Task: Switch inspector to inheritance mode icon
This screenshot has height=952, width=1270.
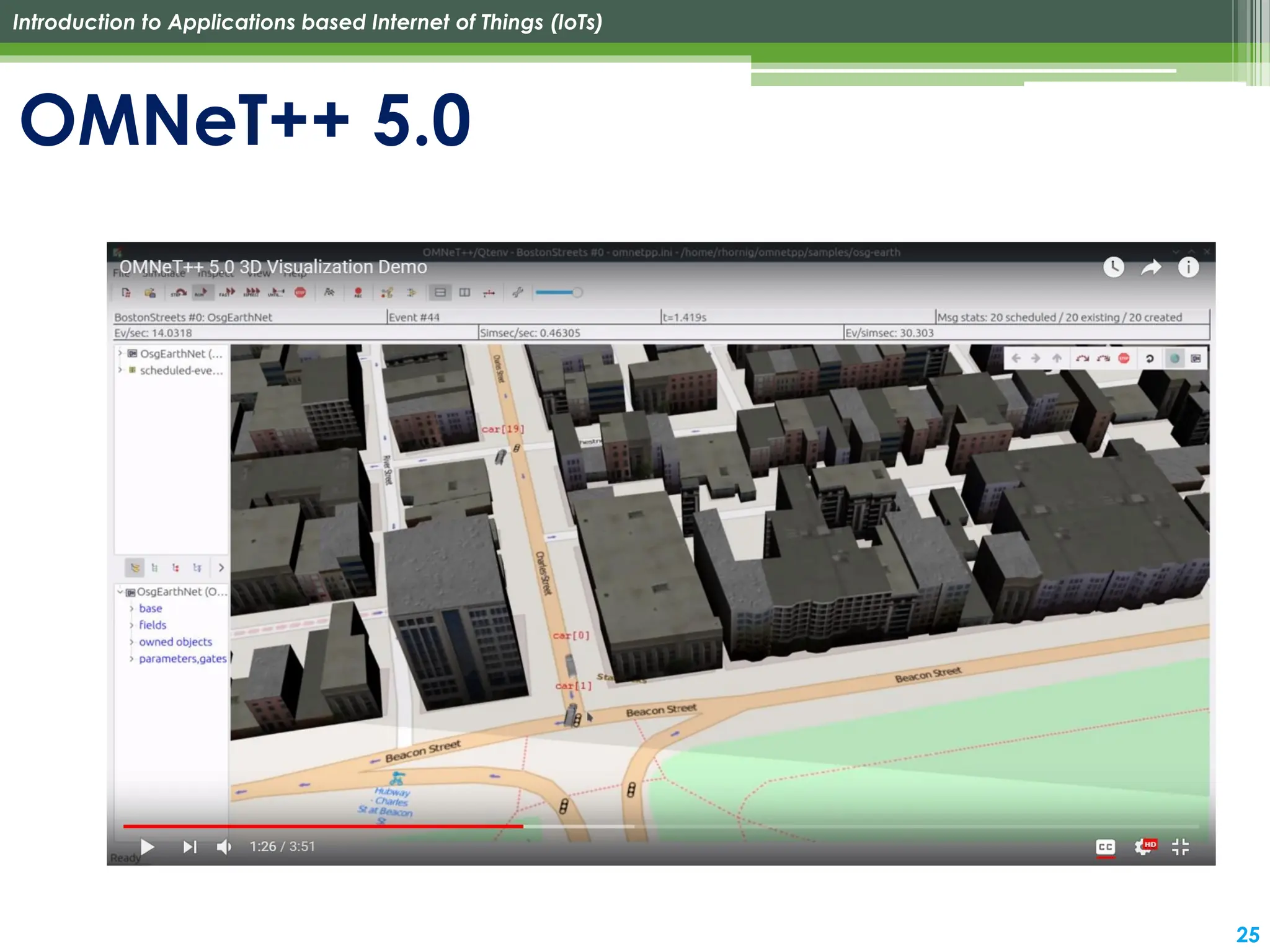Action: coord(197,567)
